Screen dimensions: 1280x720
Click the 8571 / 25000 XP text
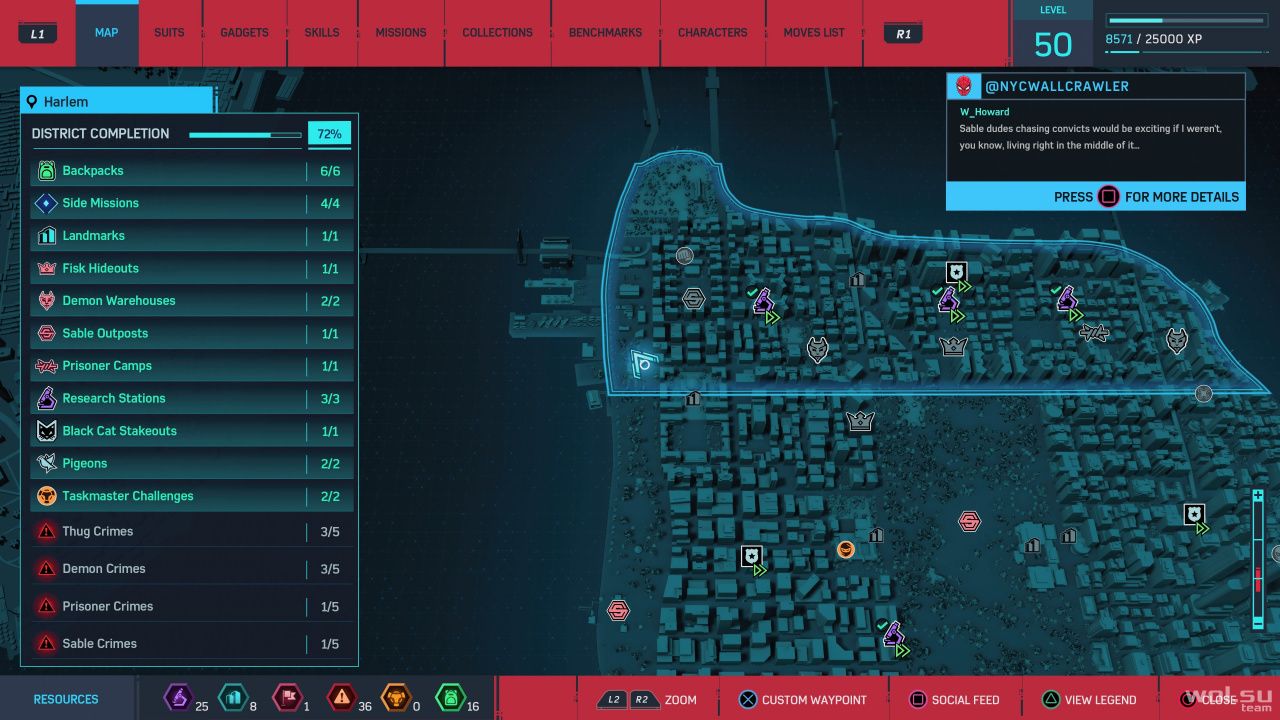click(1158, 40)
